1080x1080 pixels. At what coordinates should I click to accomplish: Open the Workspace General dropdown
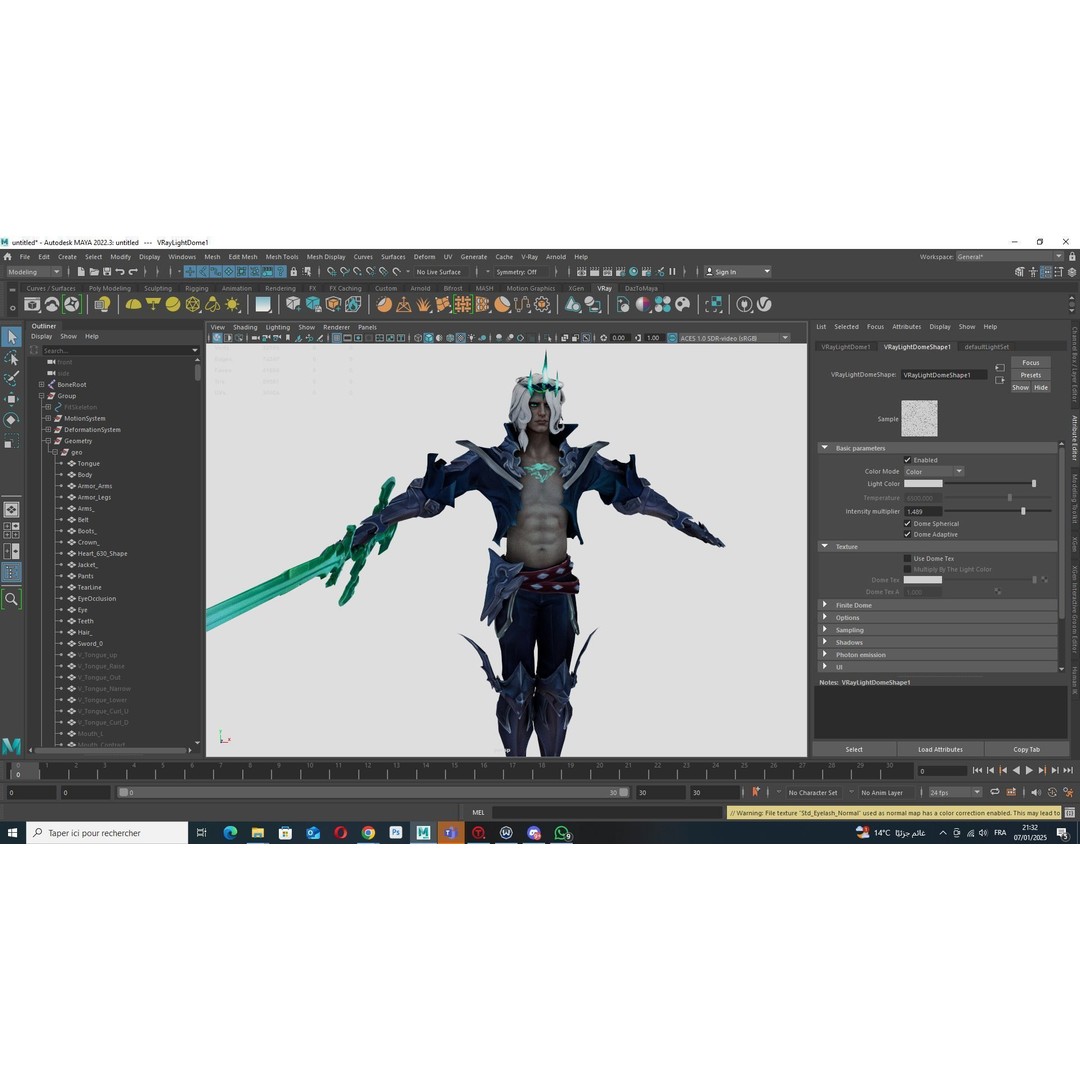click(1009, 257)
